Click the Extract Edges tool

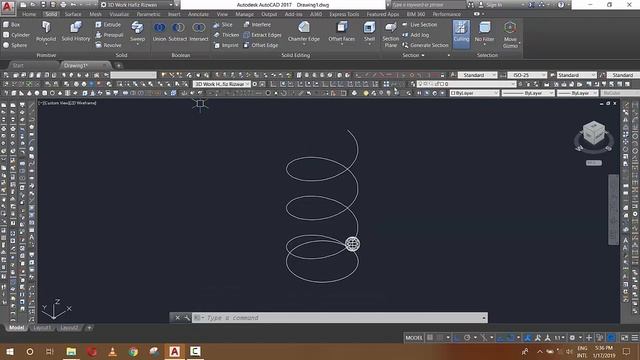262,35
